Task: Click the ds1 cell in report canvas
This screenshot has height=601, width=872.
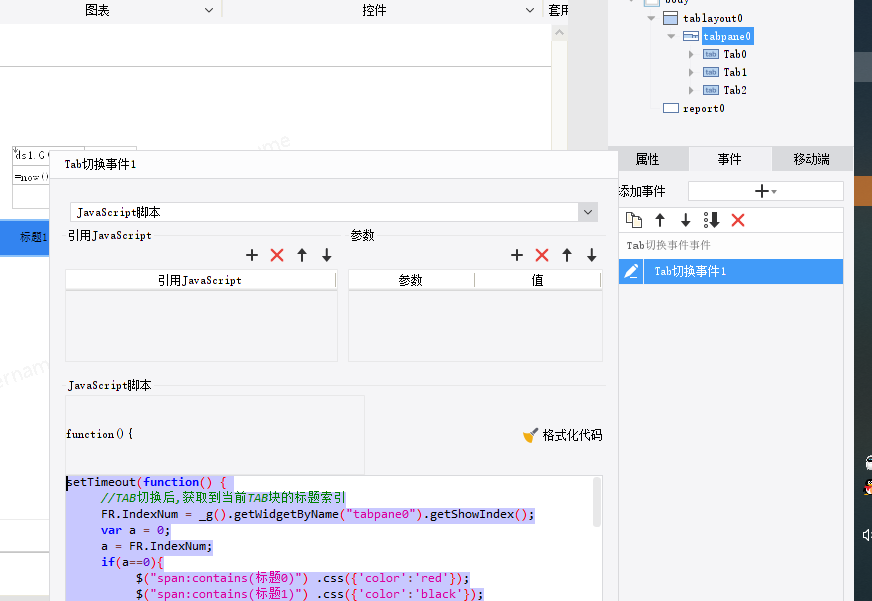Action: 31,155
